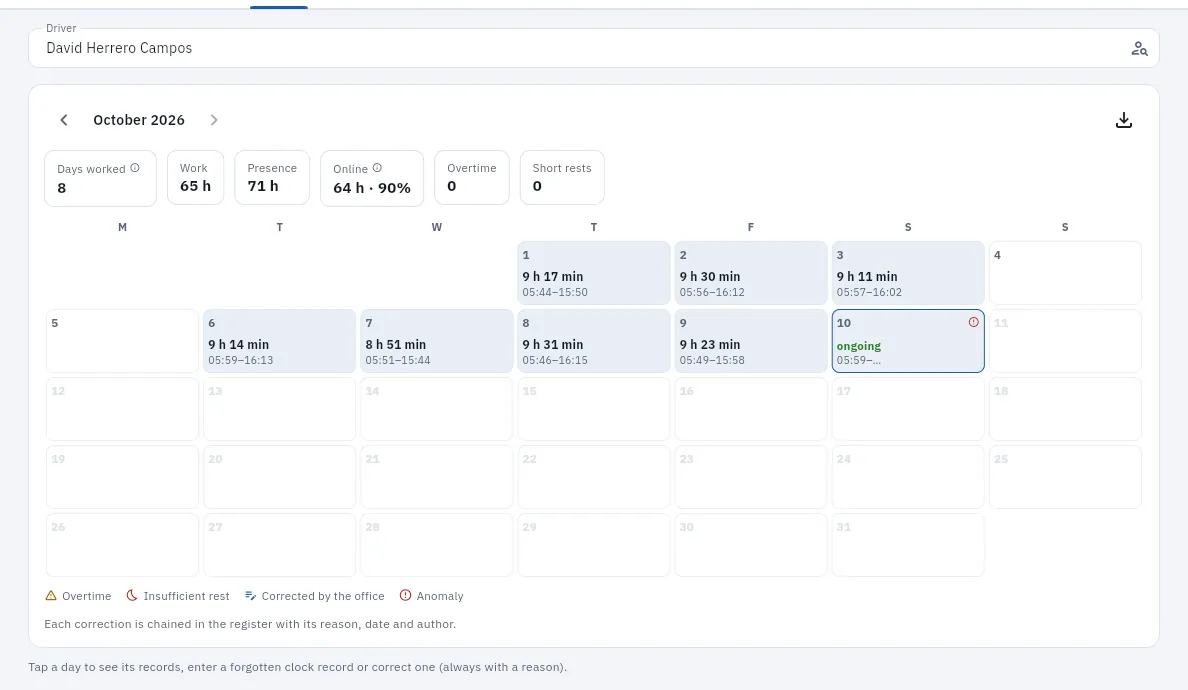Click the 05:57–16:02 time range text
This screenshot has width=1188, height=690.
[x=869, y=292]
